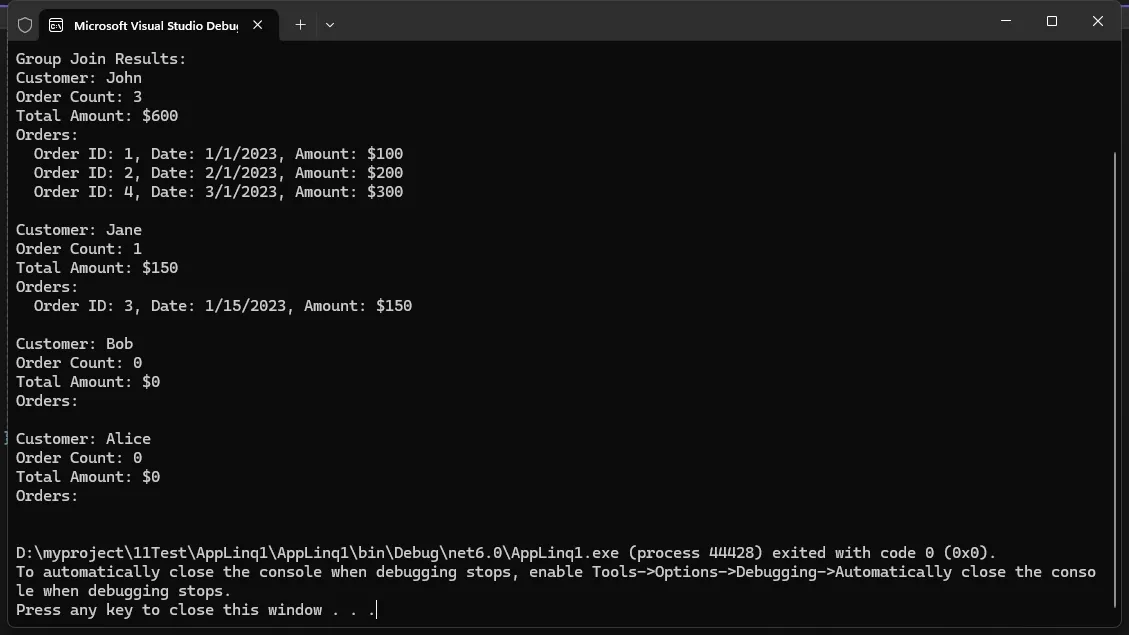Viewport: 1129px width, 635px height.
Task: Click the 'Customer: Jane' text
Action: [79, 230]
